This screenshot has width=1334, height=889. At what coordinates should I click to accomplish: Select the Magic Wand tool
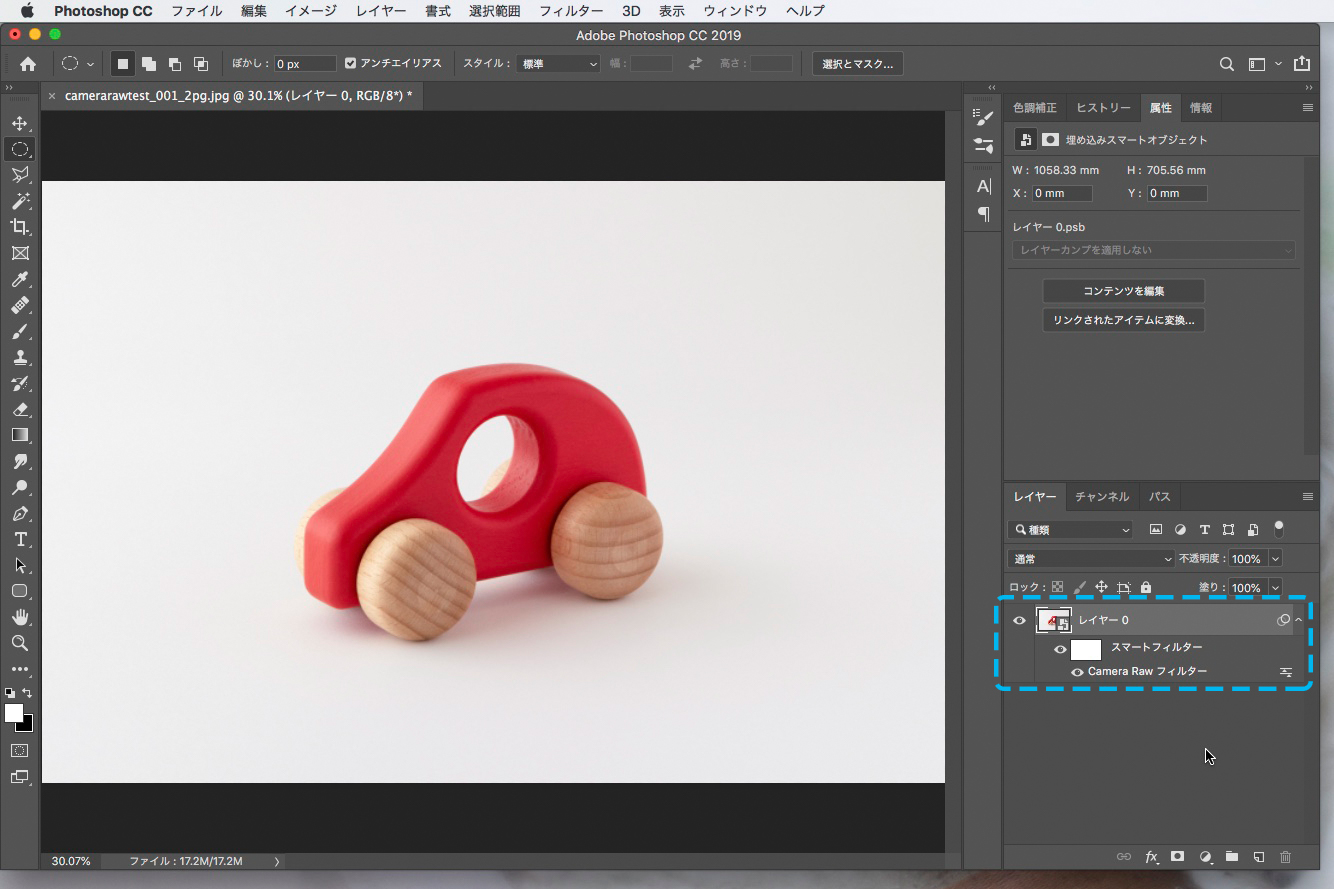20,201
